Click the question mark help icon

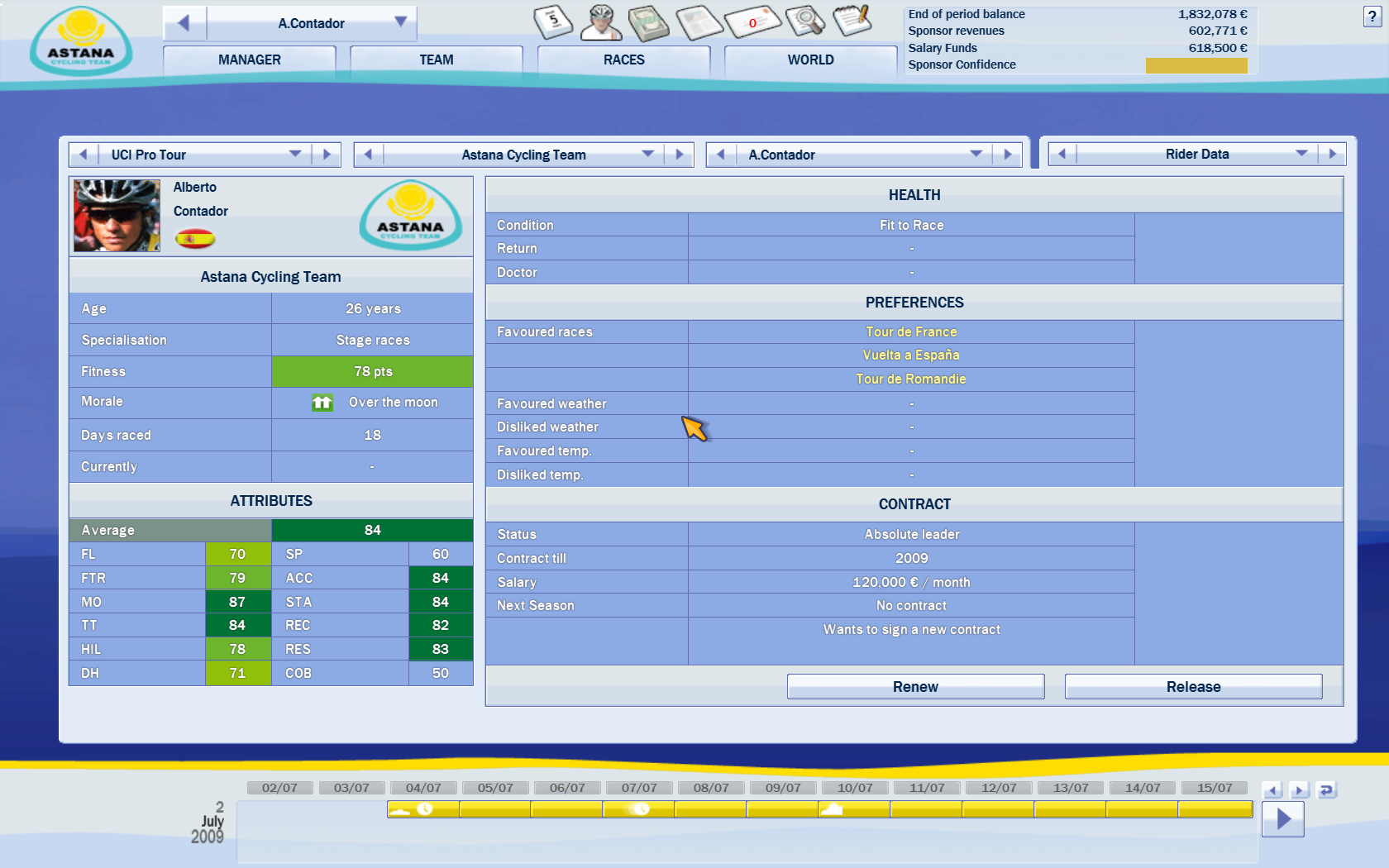pos(1372,17)
